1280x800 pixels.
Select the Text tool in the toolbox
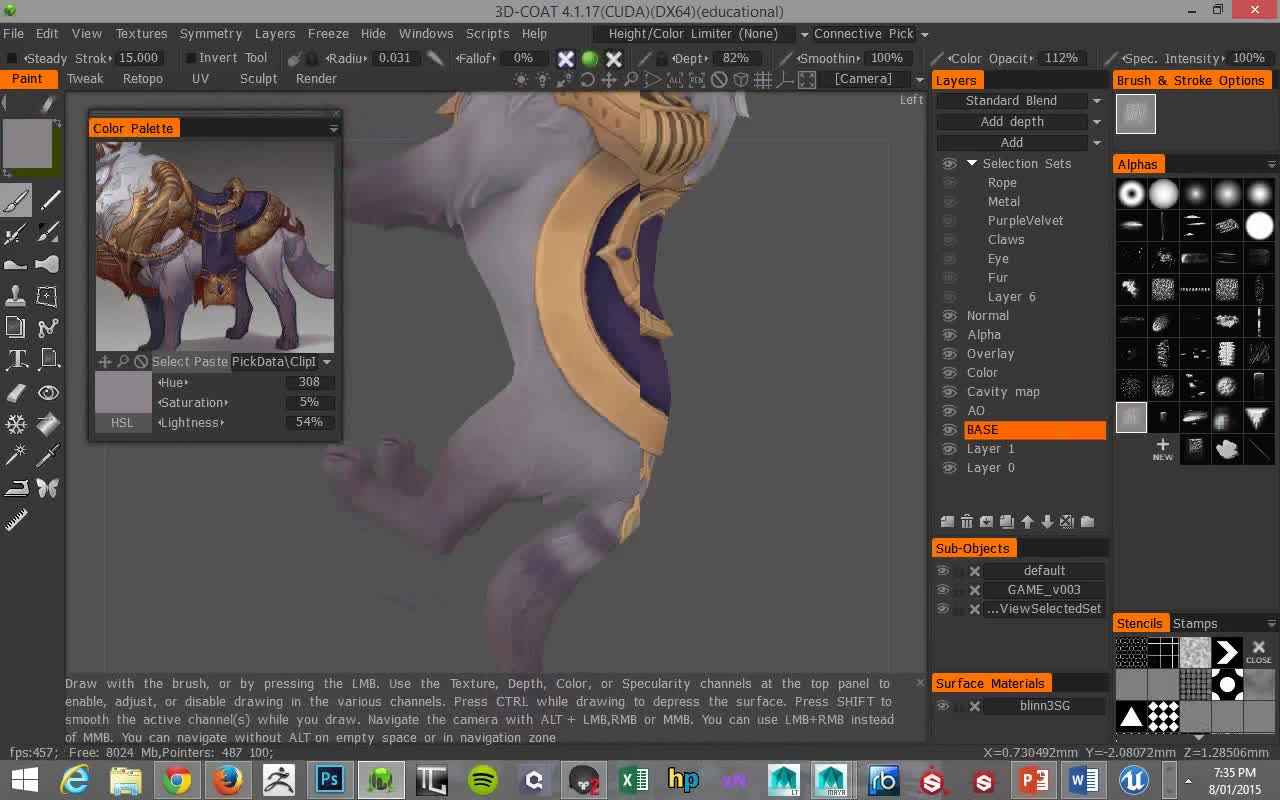click(16, 359)
